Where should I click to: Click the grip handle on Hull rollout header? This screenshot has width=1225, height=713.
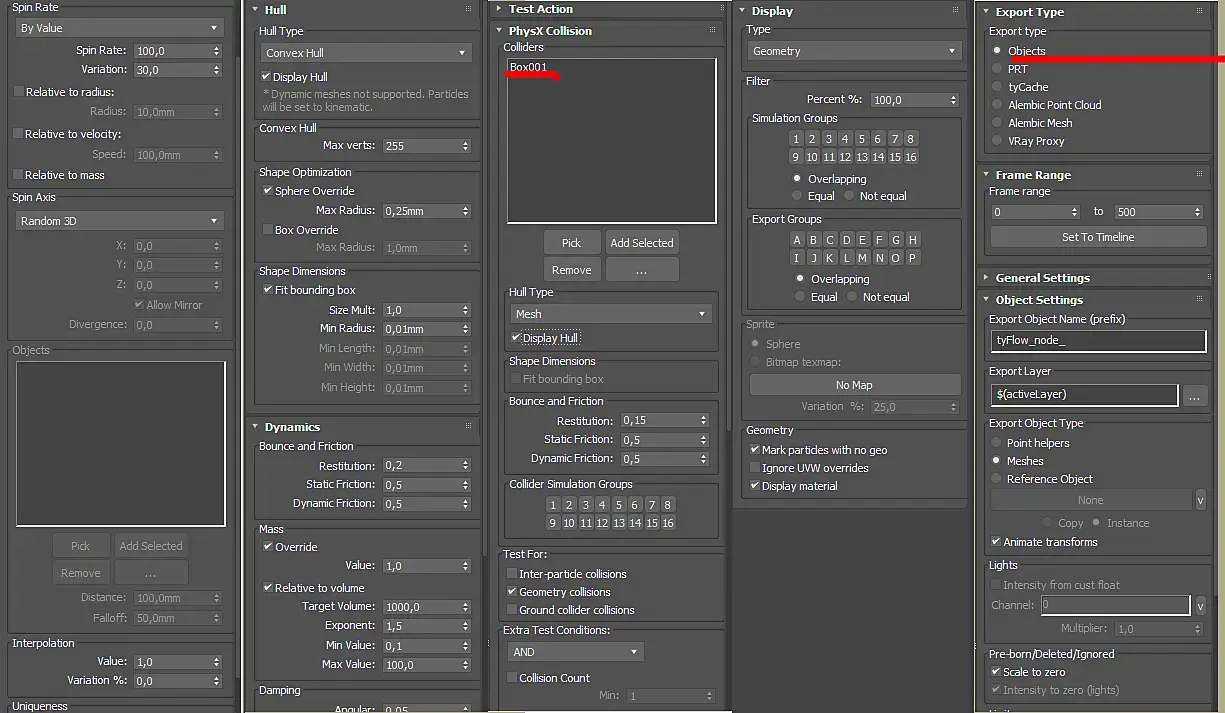(468, 9)
